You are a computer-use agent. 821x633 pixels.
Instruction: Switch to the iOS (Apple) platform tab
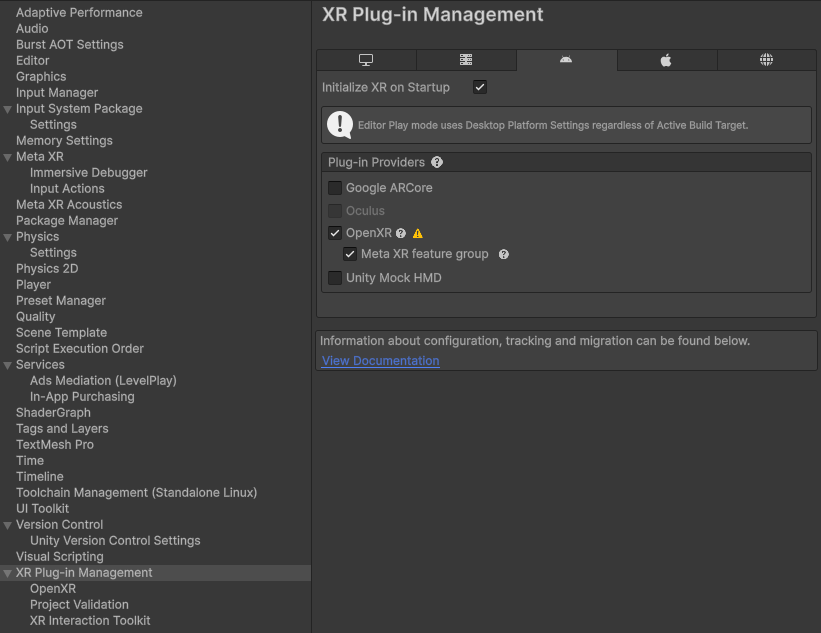pyautogui.click(x=666, y=60)
